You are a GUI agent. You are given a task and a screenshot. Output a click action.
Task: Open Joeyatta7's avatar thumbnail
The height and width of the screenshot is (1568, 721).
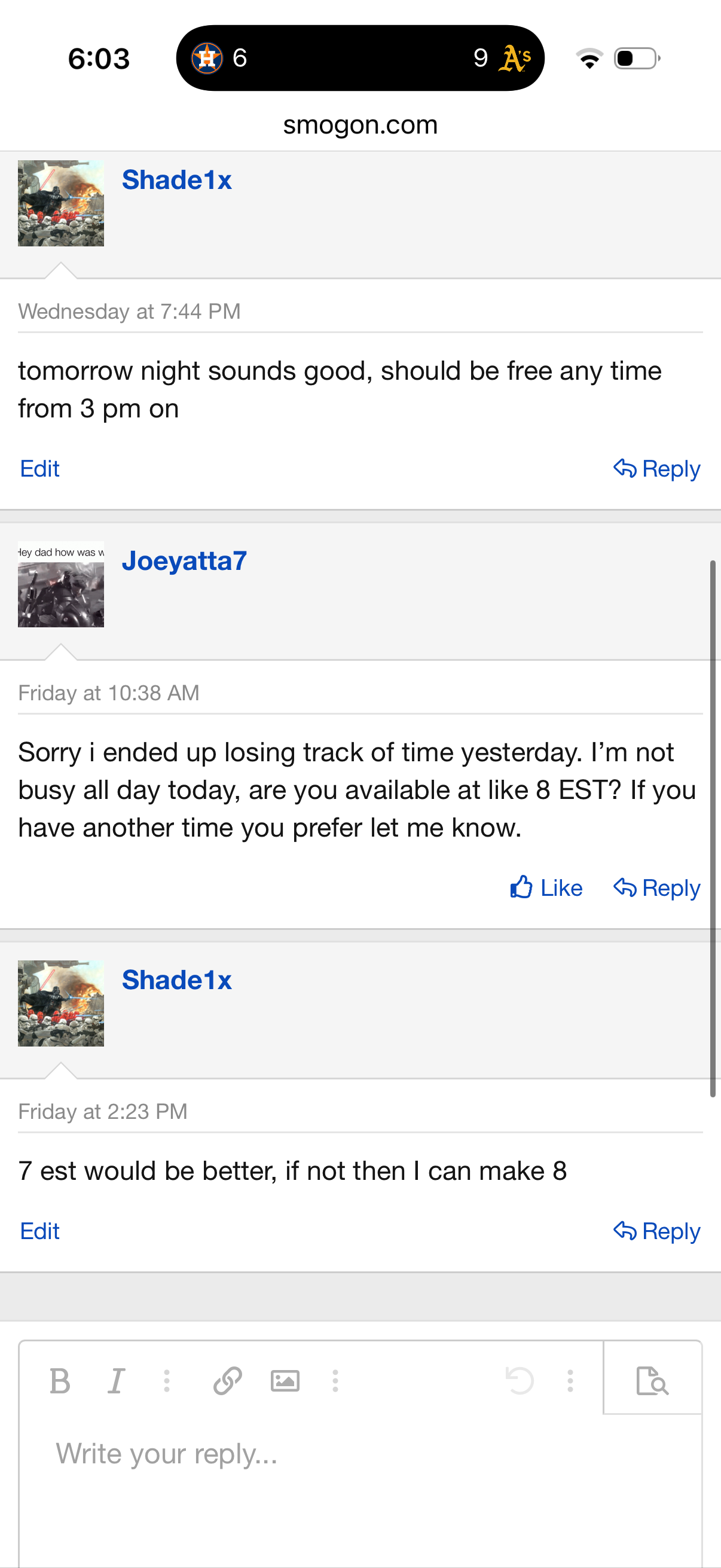click(61, 584)
